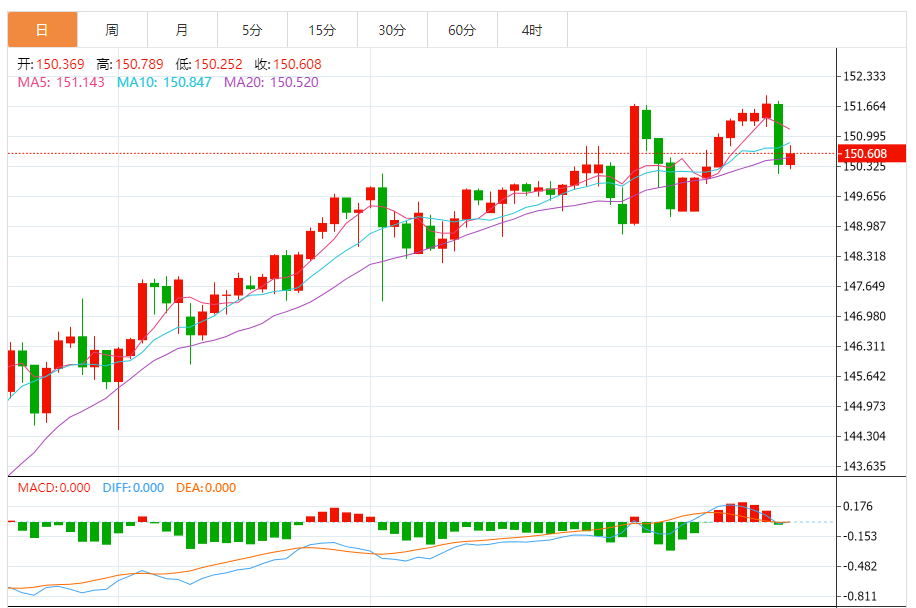916x608 pixels.
Task: Switch to the 周 weekly tab
Action: coord(112,30)
